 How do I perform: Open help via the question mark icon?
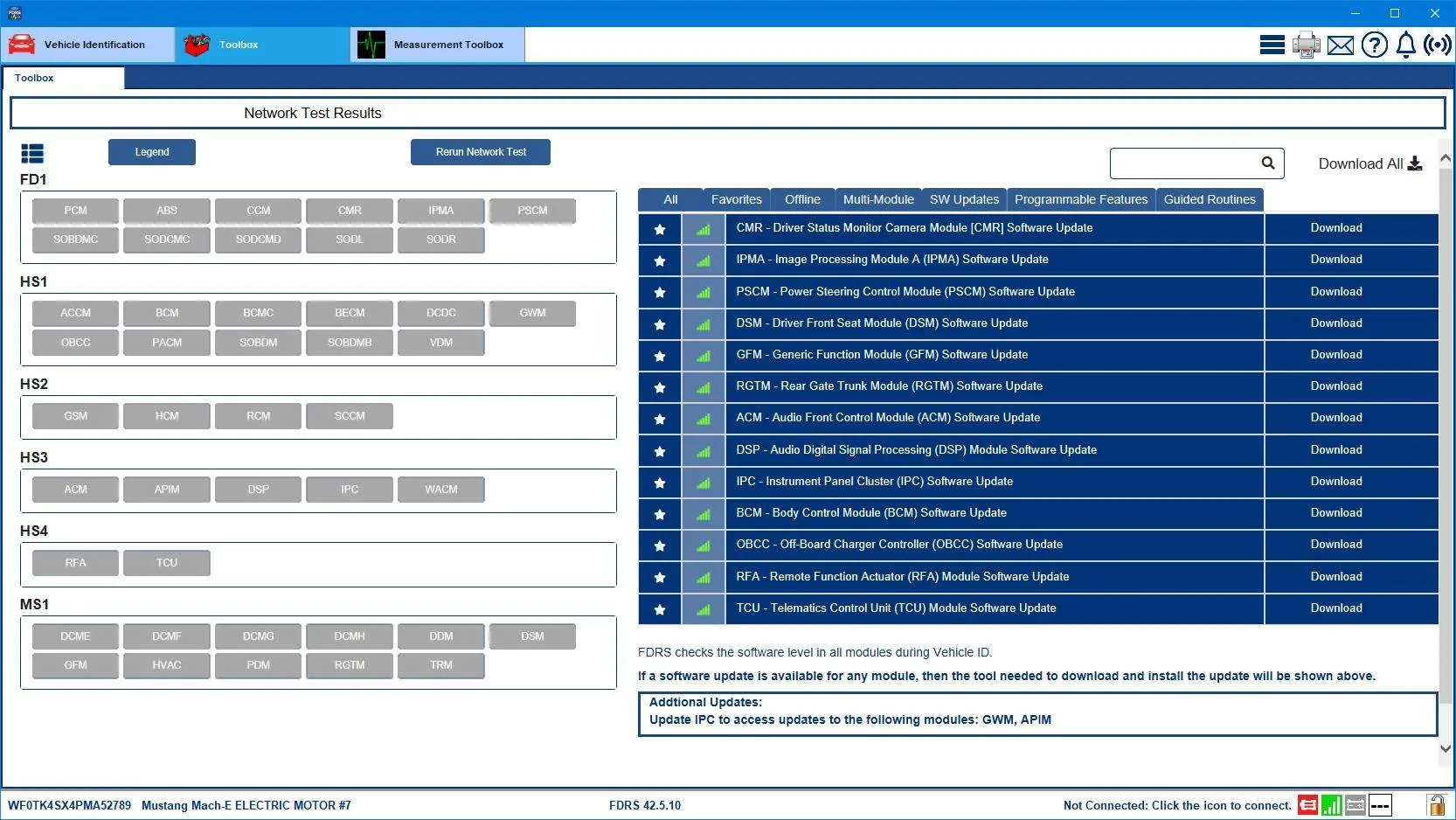point(1374,45)
